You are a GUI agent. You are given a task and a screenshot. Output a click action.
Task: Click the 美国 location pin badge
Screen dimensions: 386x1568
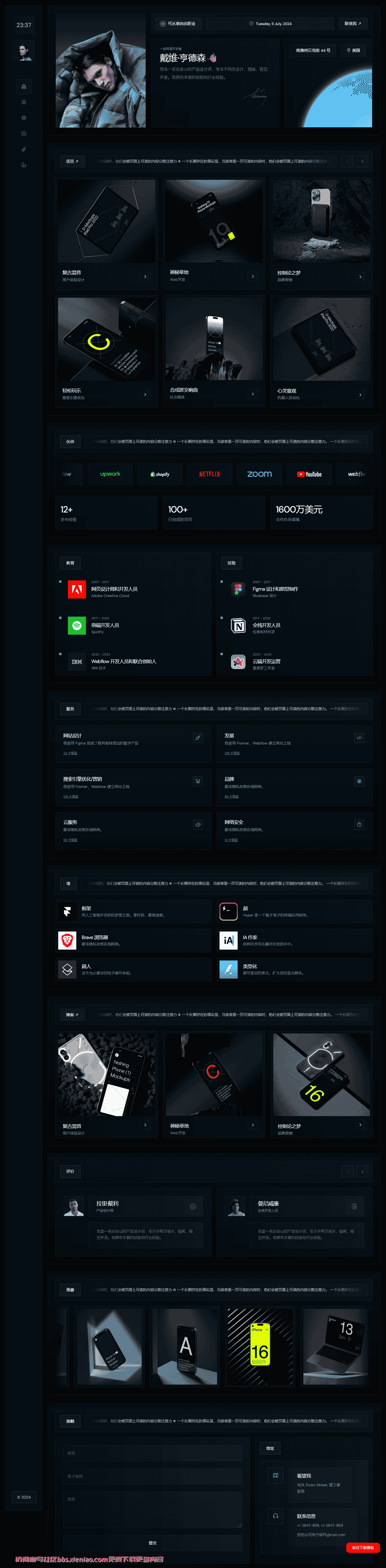click(x=353, y=50)
